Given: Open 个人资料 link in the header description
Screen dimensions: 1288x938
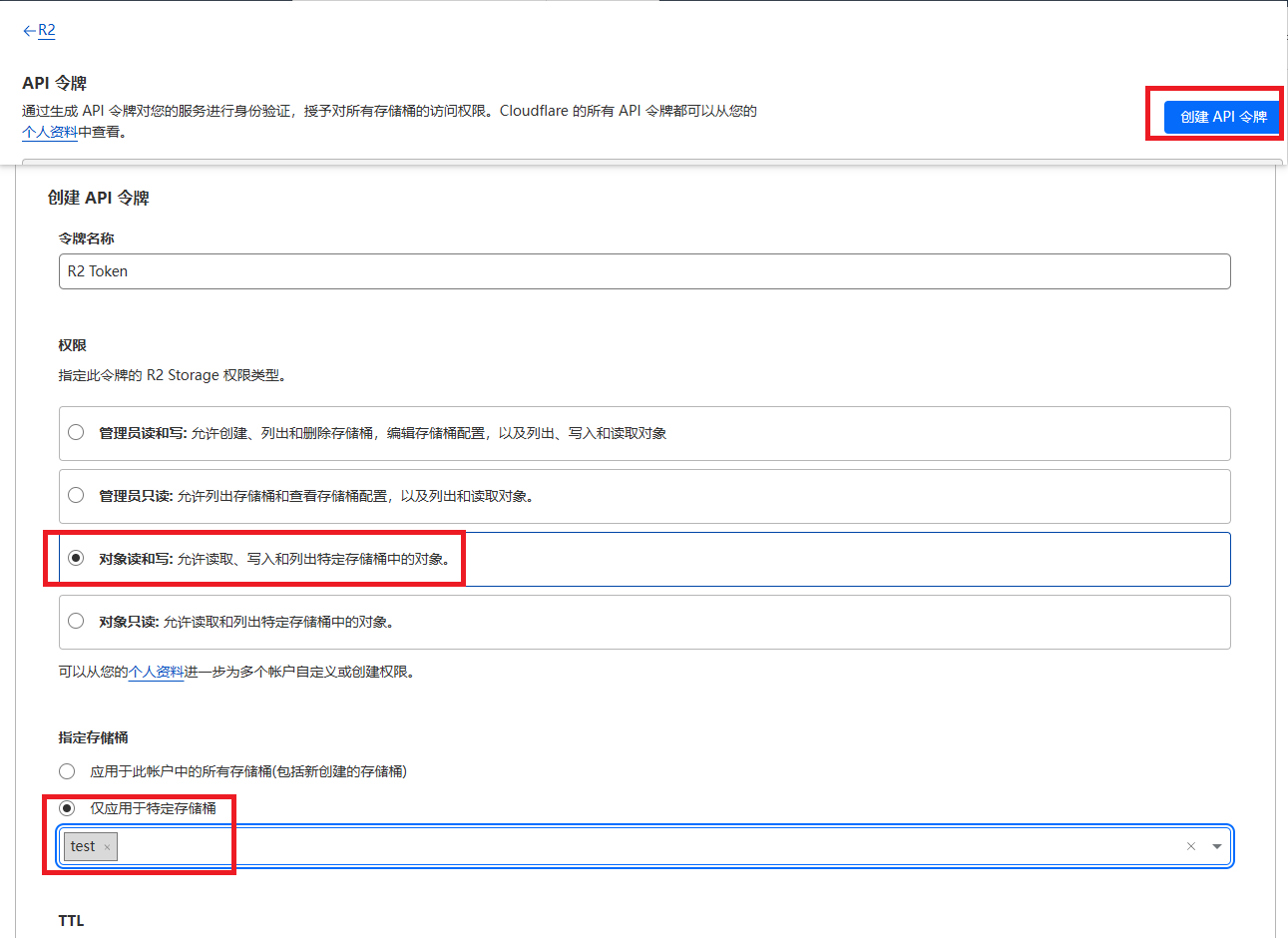Looking at the screenshot, I should (x=50, y=132).
